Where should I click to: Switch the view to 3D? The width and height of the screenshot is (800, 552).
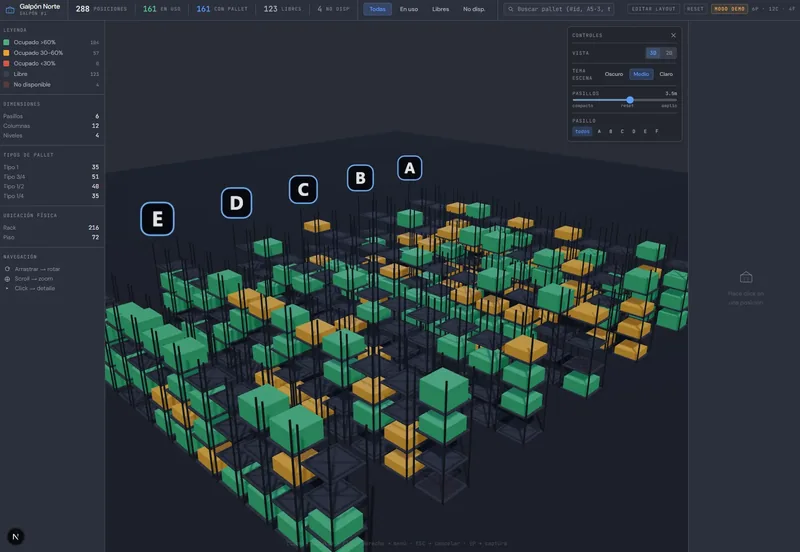(x=653, y=53)
